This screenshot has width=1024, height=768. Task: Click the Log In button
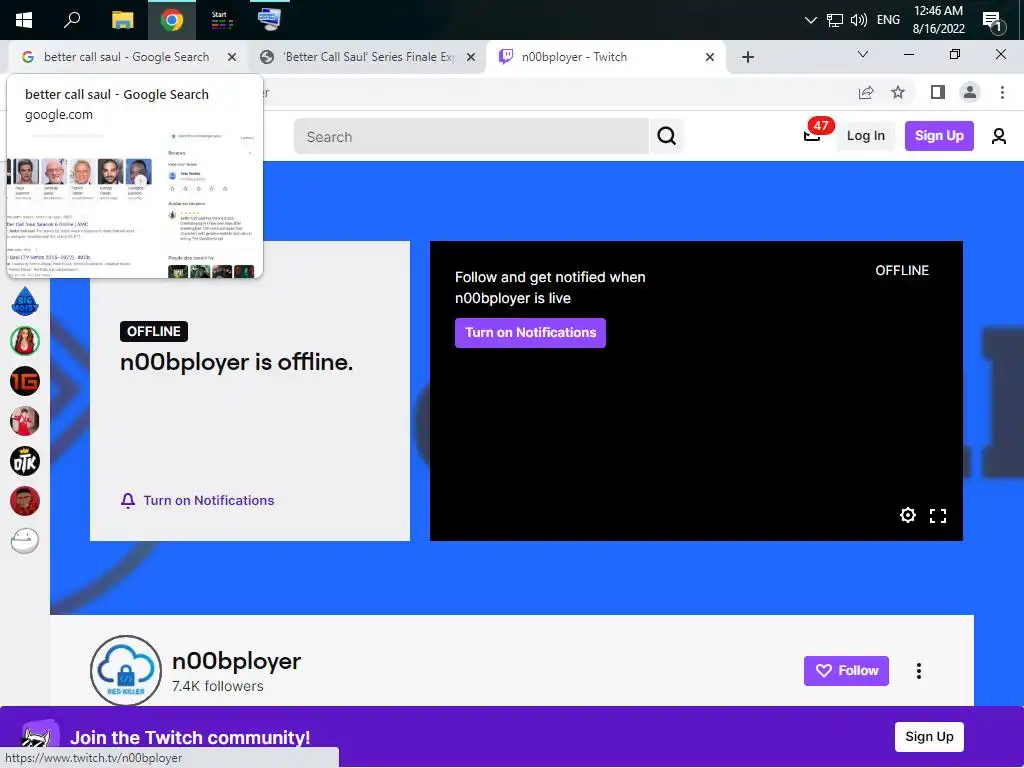[865, 136]
